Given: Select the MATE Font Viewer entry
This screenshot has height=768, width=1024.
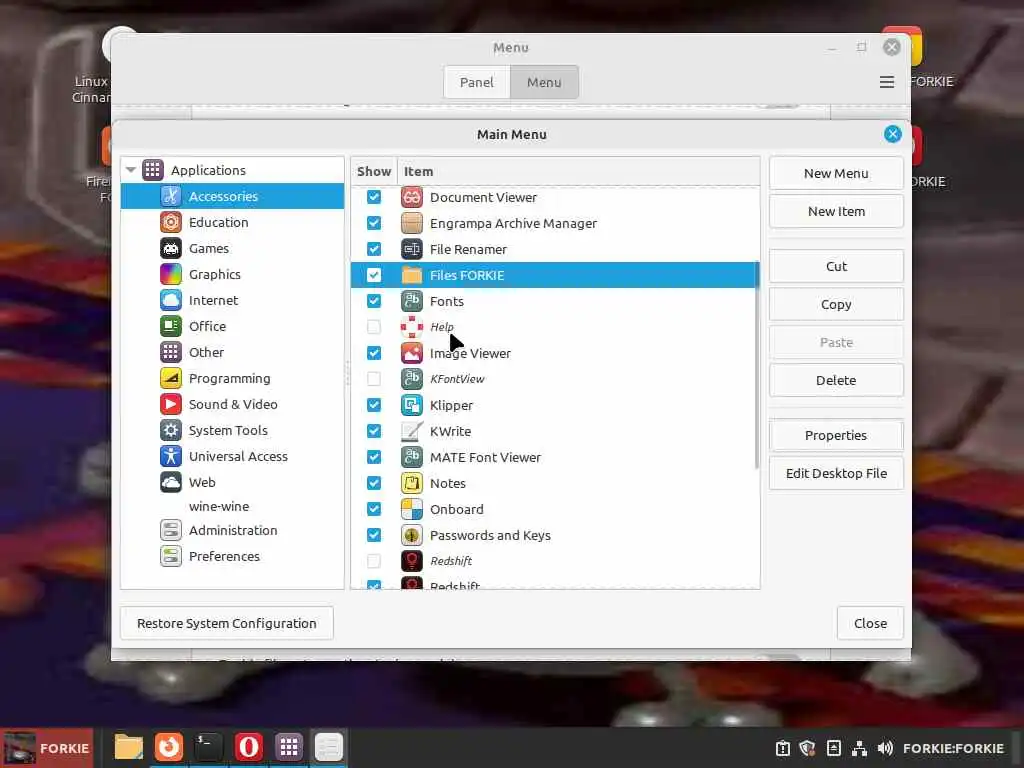Looking at the screenshot, I should click(555, 457).
